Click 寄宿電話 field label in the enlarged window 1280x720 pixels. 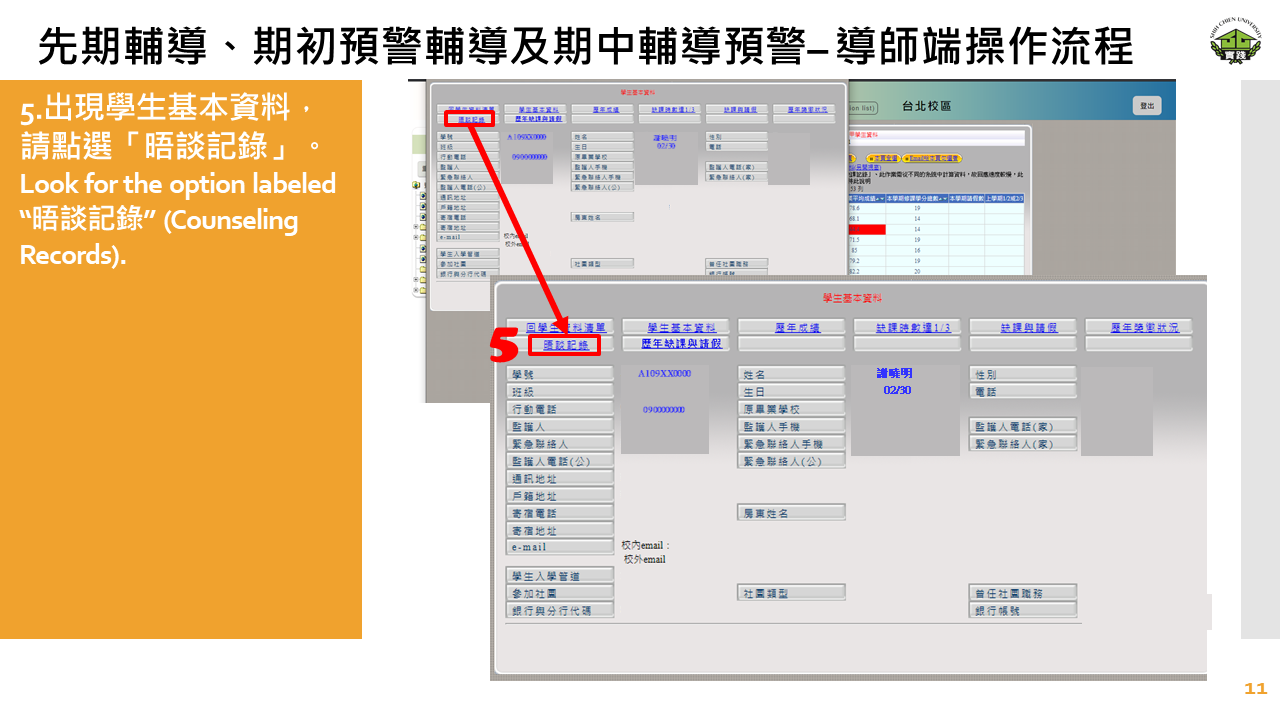tap(560, 513)
